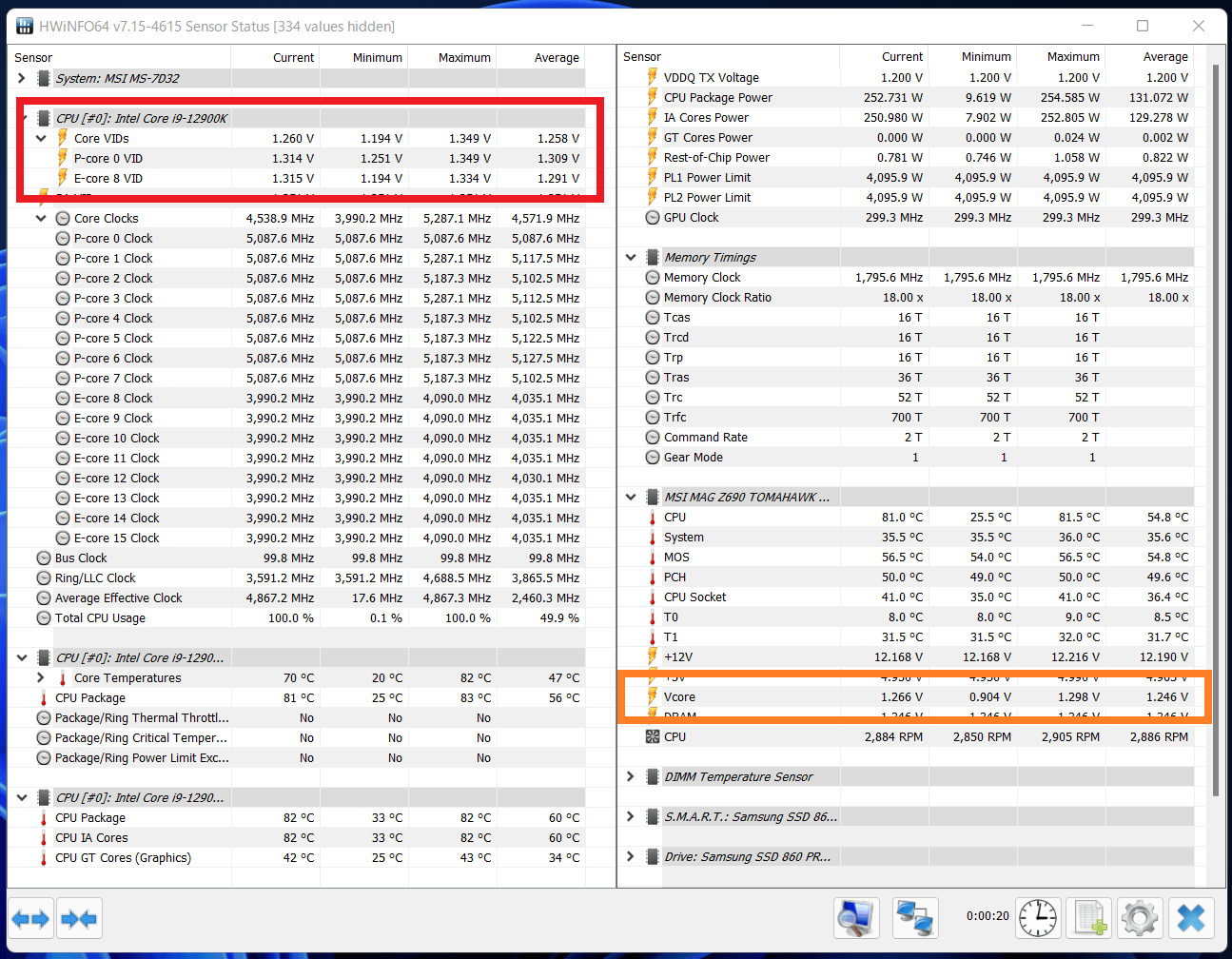Click the left pane Current column header

click(275, 57)
